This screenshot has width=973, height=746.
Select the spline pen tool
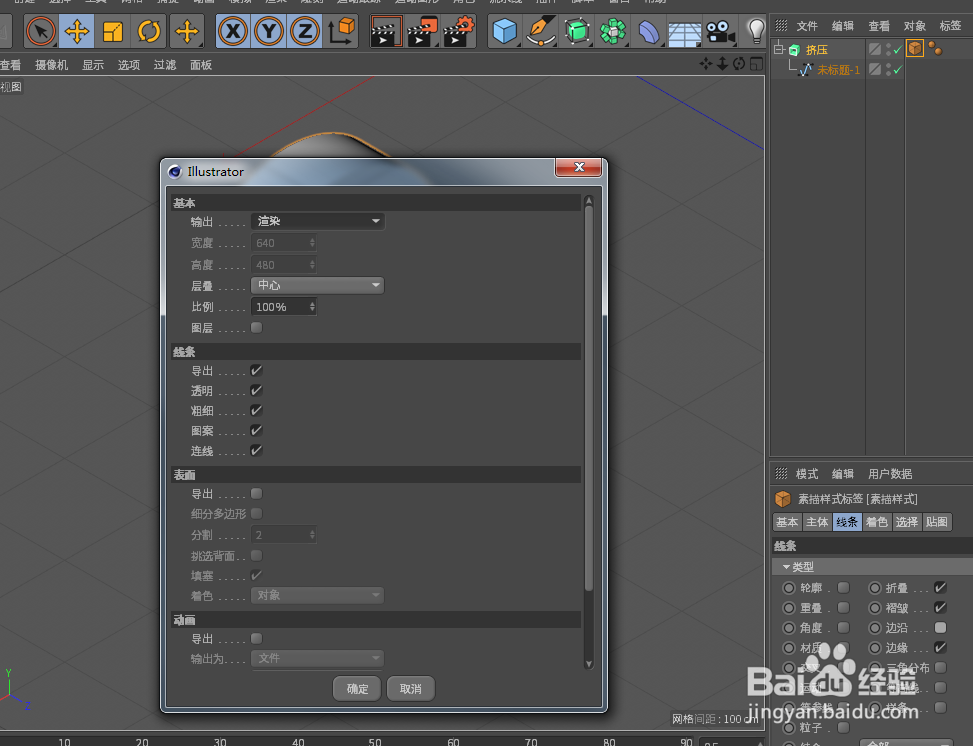click(540, 31)
